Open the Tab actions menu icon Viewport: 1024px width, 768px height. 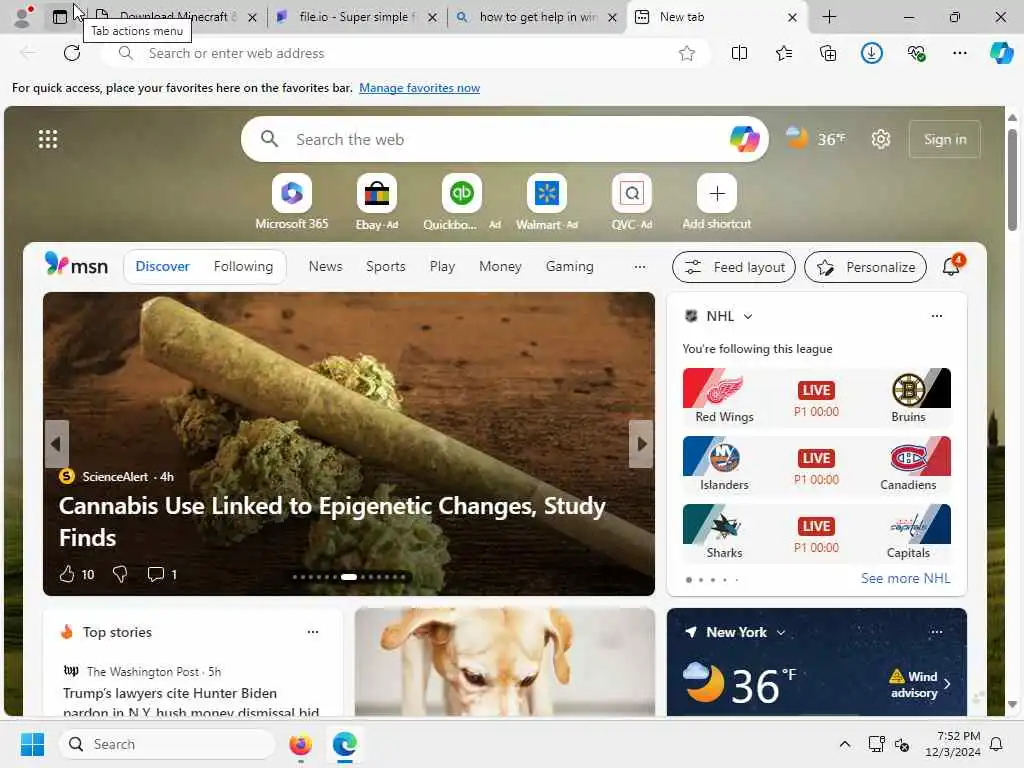60,17
